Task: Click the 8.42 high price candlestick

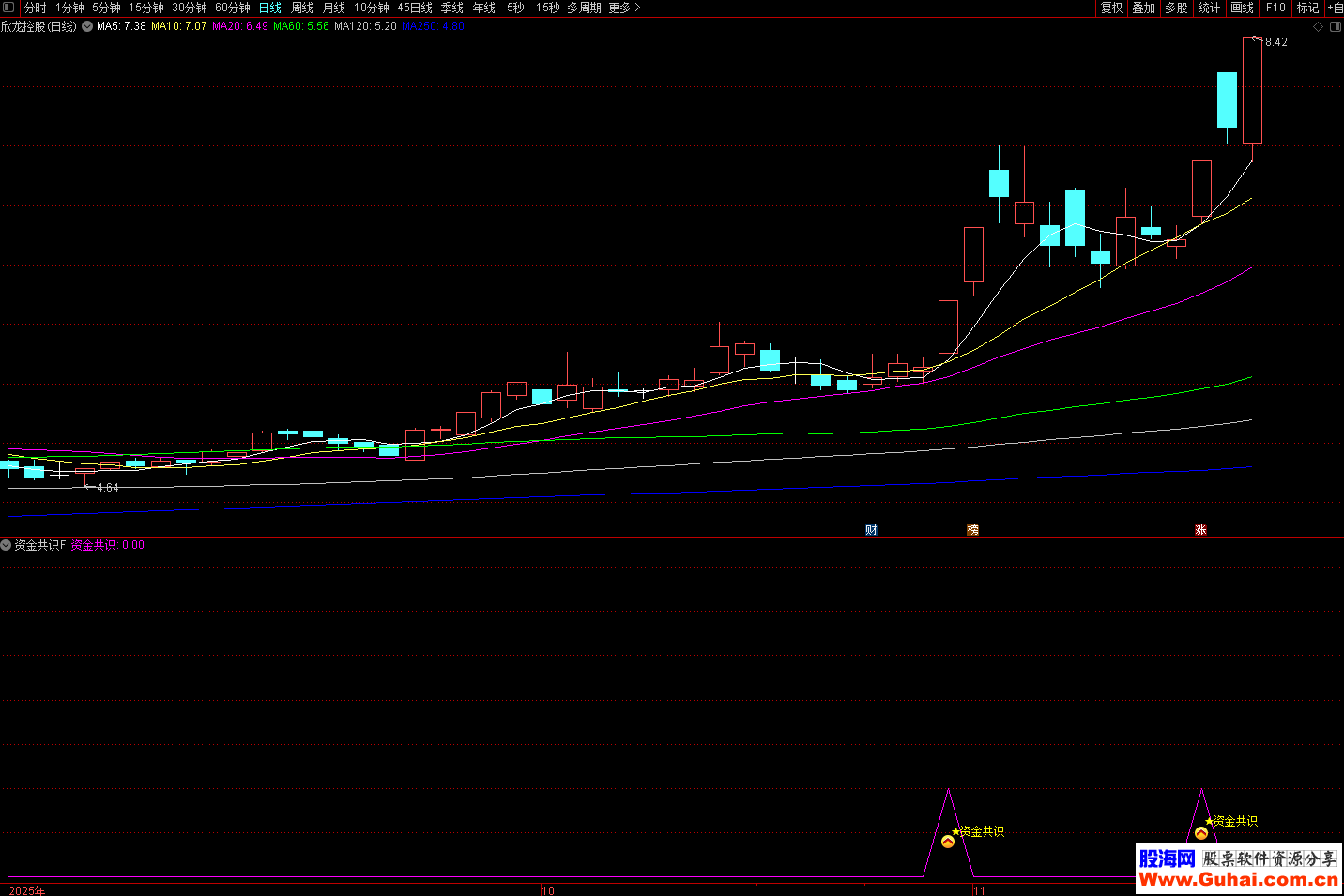Action: click(x=1252, y=90)
